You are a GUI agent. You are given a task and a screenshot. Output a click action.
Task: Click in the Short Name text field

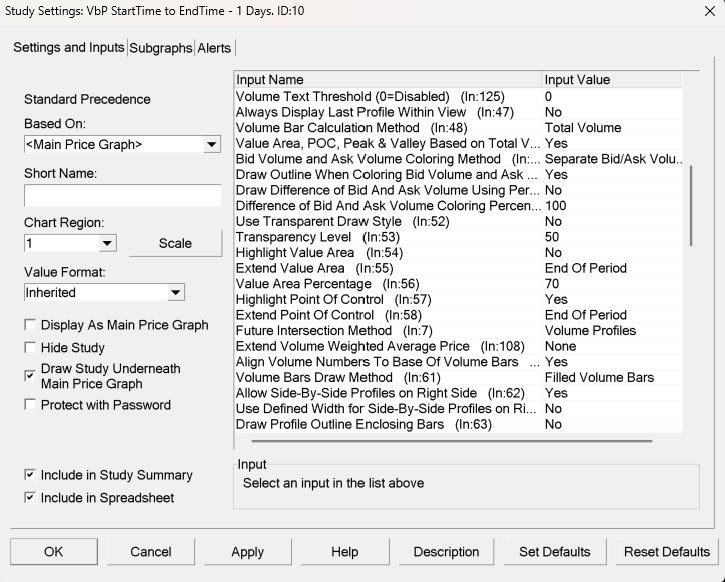point(122,195)
